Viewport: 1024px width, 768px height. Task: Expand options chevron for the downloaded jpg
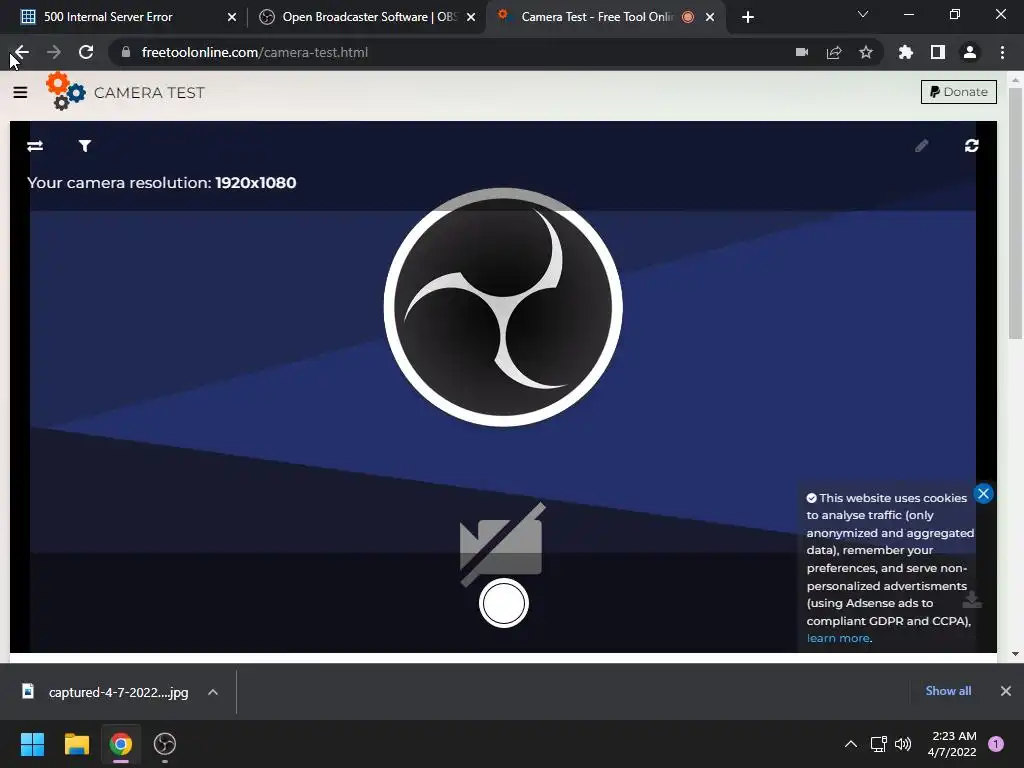(213, 692)
